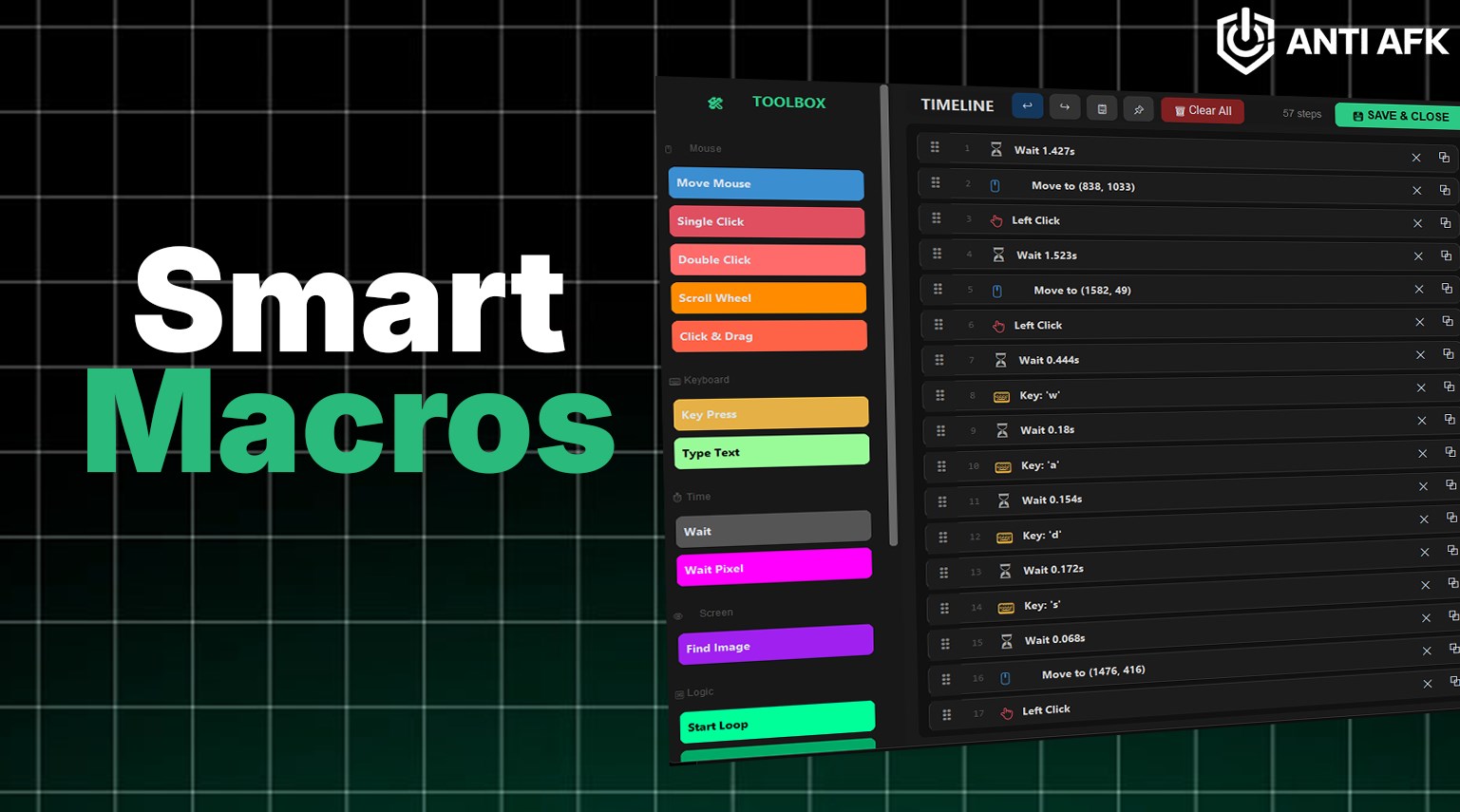Delete the 'Wait 1.523s' step
This screenshot has width=1460, height=812.
[1418, 256]
